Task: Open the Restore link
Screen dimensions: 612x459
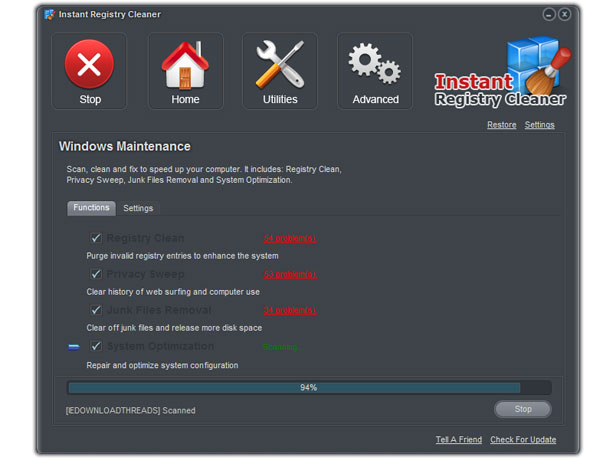Action: click(502, 125)
